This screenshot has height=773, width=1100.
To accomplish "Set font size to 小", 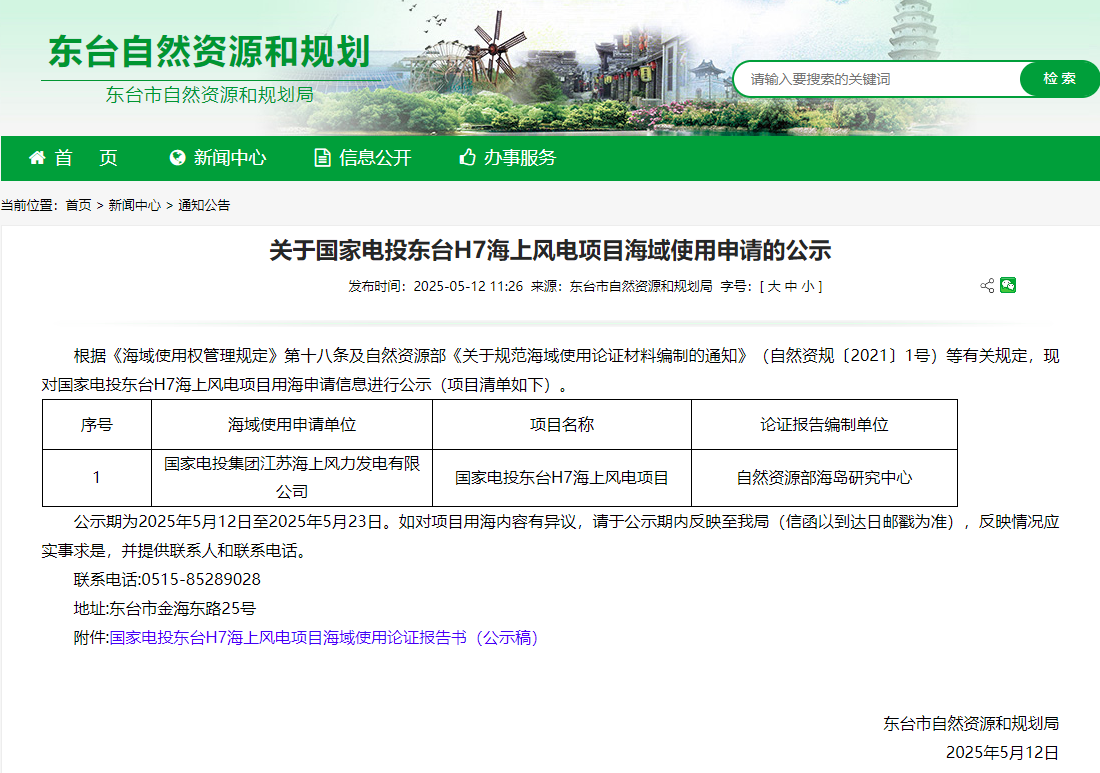I will point(807,286).
